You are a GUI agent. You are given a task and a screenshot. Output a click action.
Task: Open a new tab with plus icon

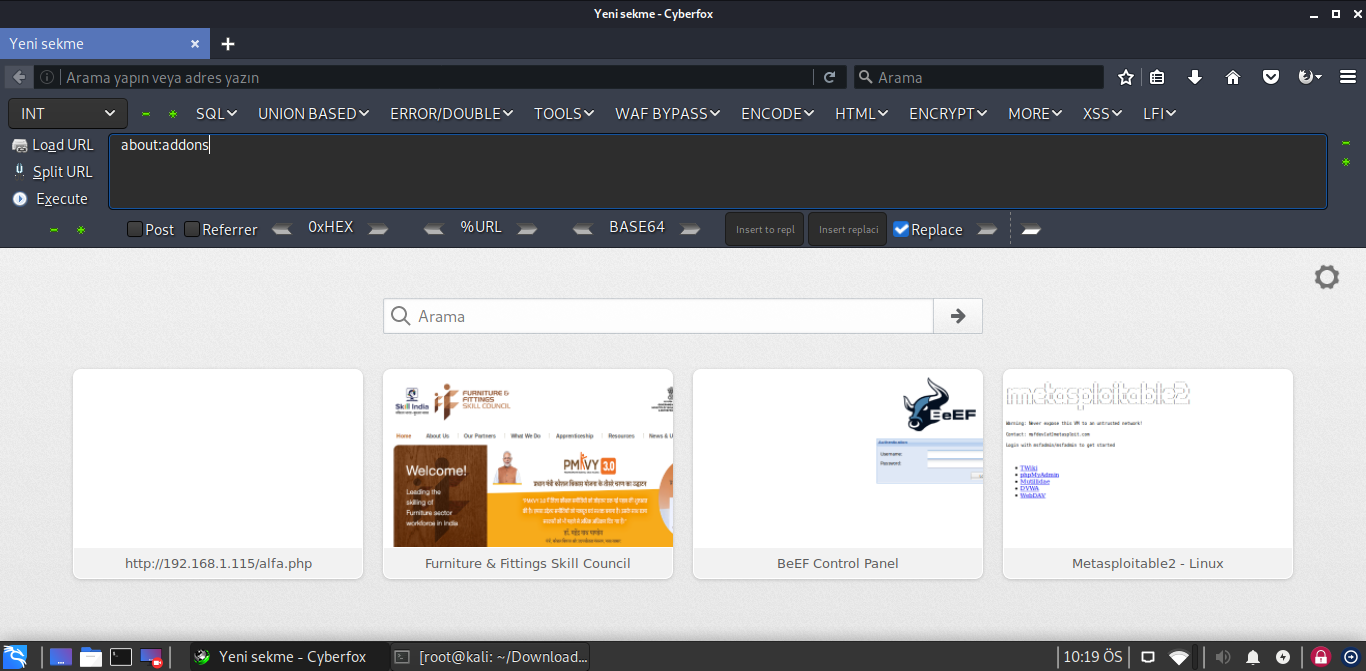tap(228, 44)
